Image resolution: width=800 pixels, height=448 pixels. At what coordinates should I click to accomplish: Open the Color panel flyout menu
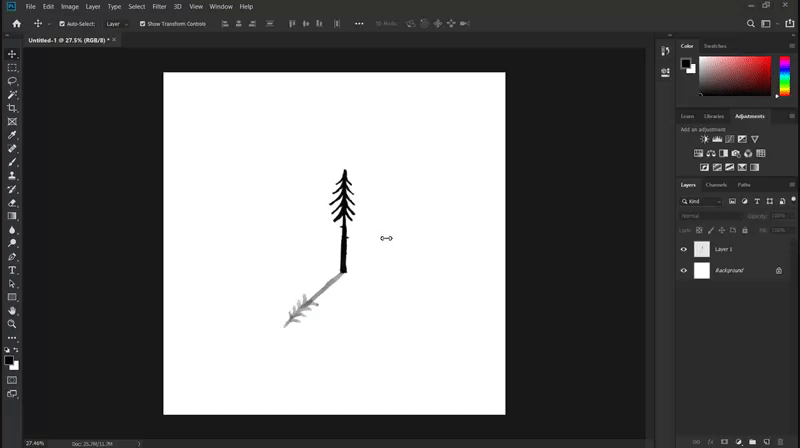point(792,46)
